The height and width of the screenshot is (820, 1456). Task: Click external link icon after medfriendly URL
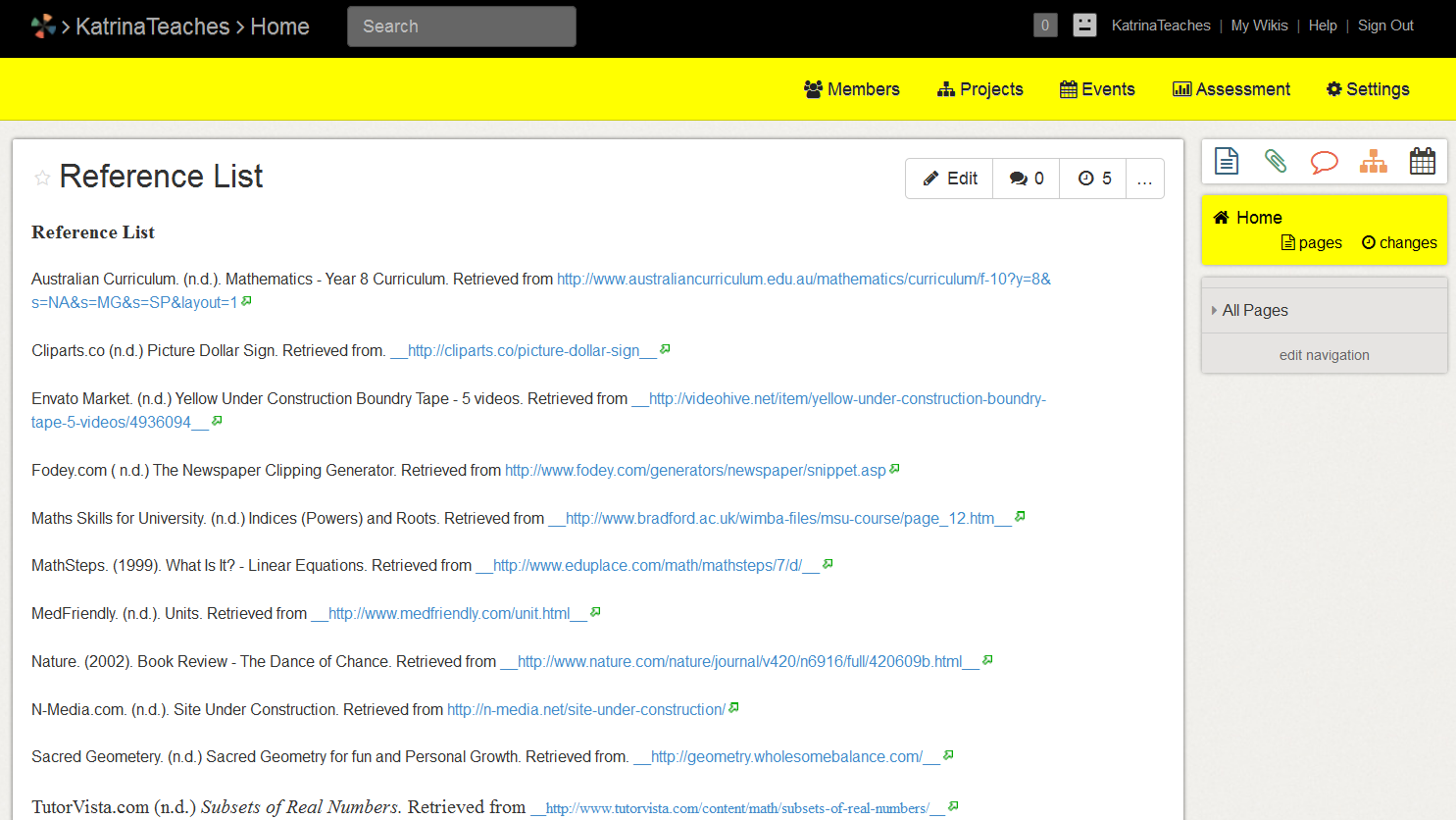595,612
